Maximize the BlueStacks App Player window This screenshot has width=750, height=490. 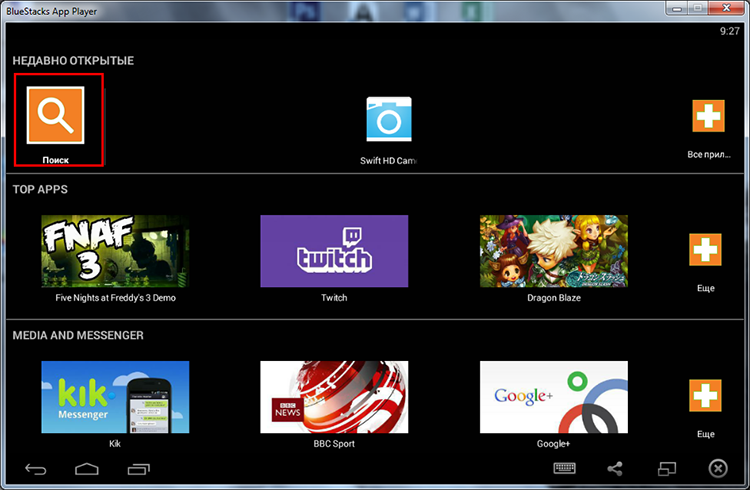(698, 8)
